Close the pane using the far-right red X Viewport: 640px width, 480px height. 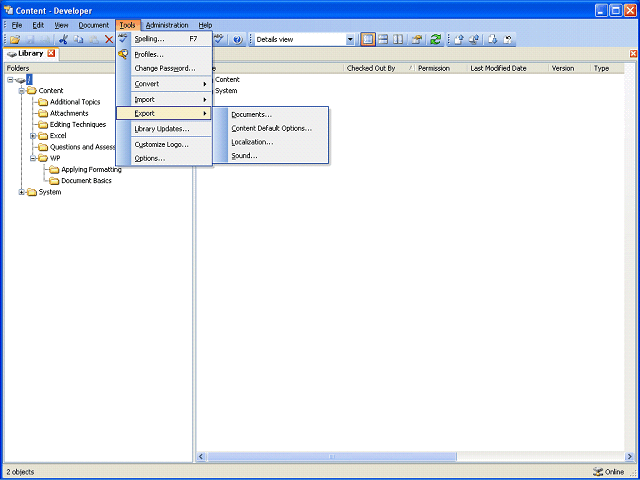633,54
